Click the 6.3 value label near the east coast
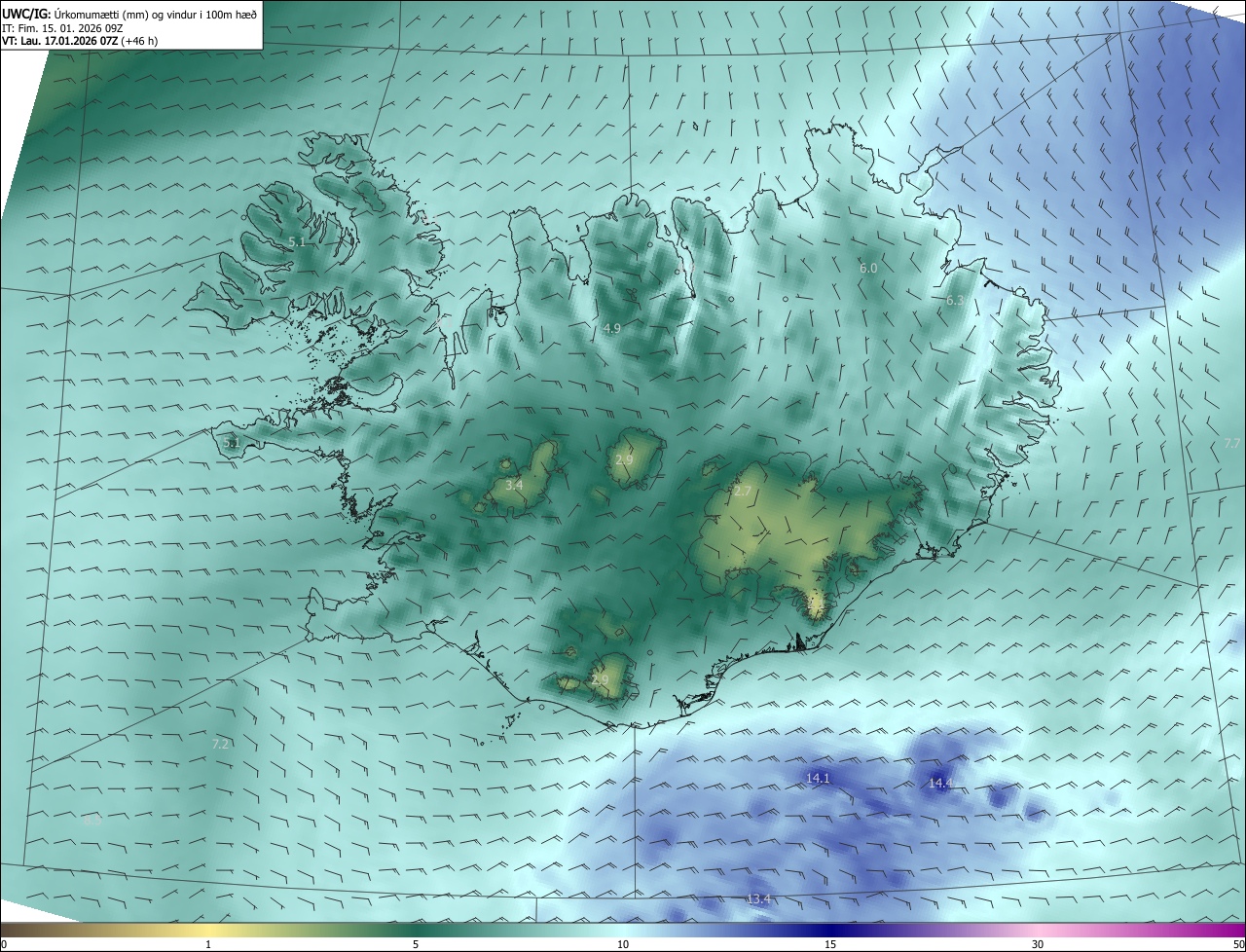1246x952 pixels. click(x=955, y=301)
